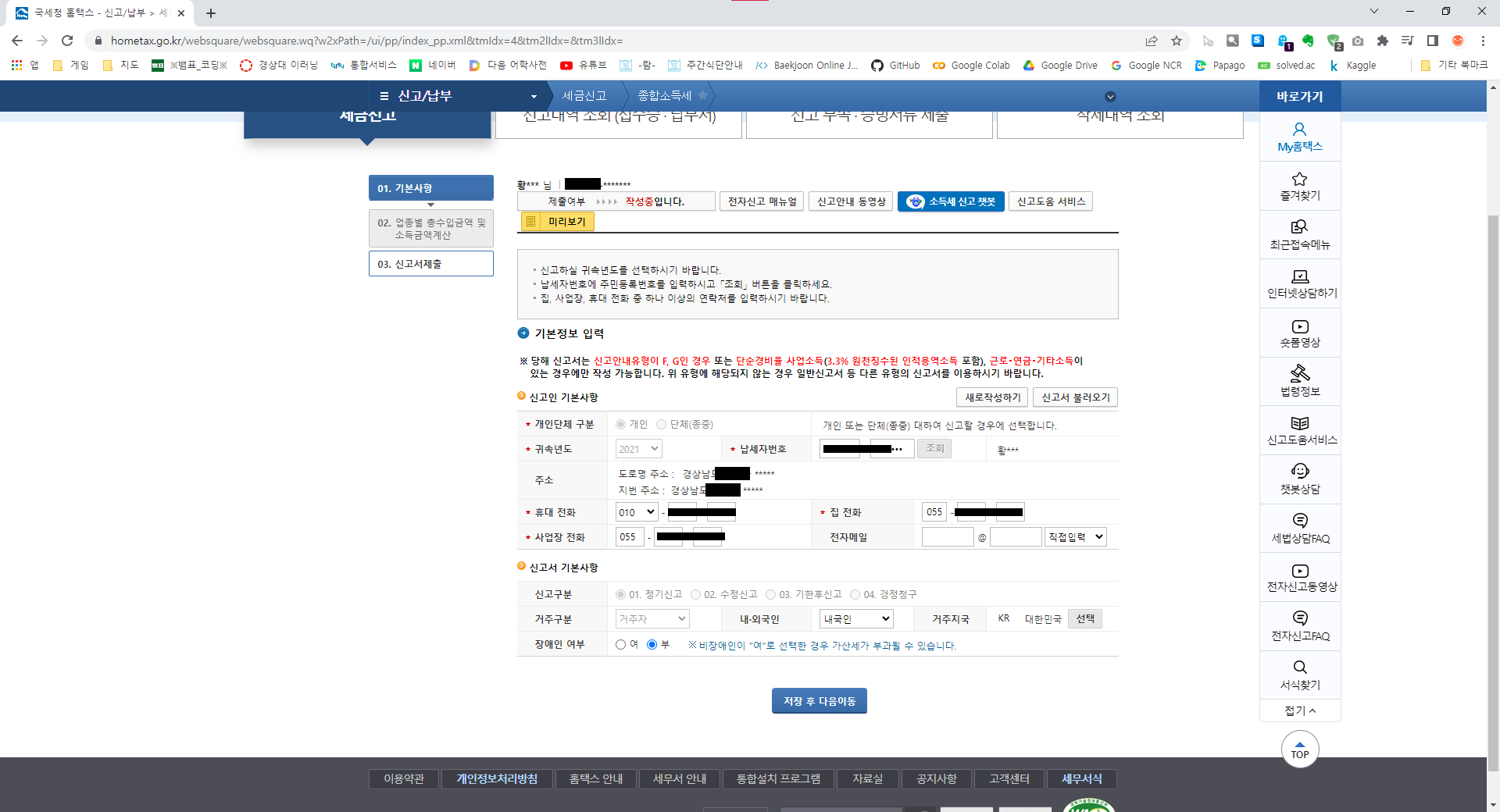
Task: Select 단체(종중) radio button
Action: [661, 425]
